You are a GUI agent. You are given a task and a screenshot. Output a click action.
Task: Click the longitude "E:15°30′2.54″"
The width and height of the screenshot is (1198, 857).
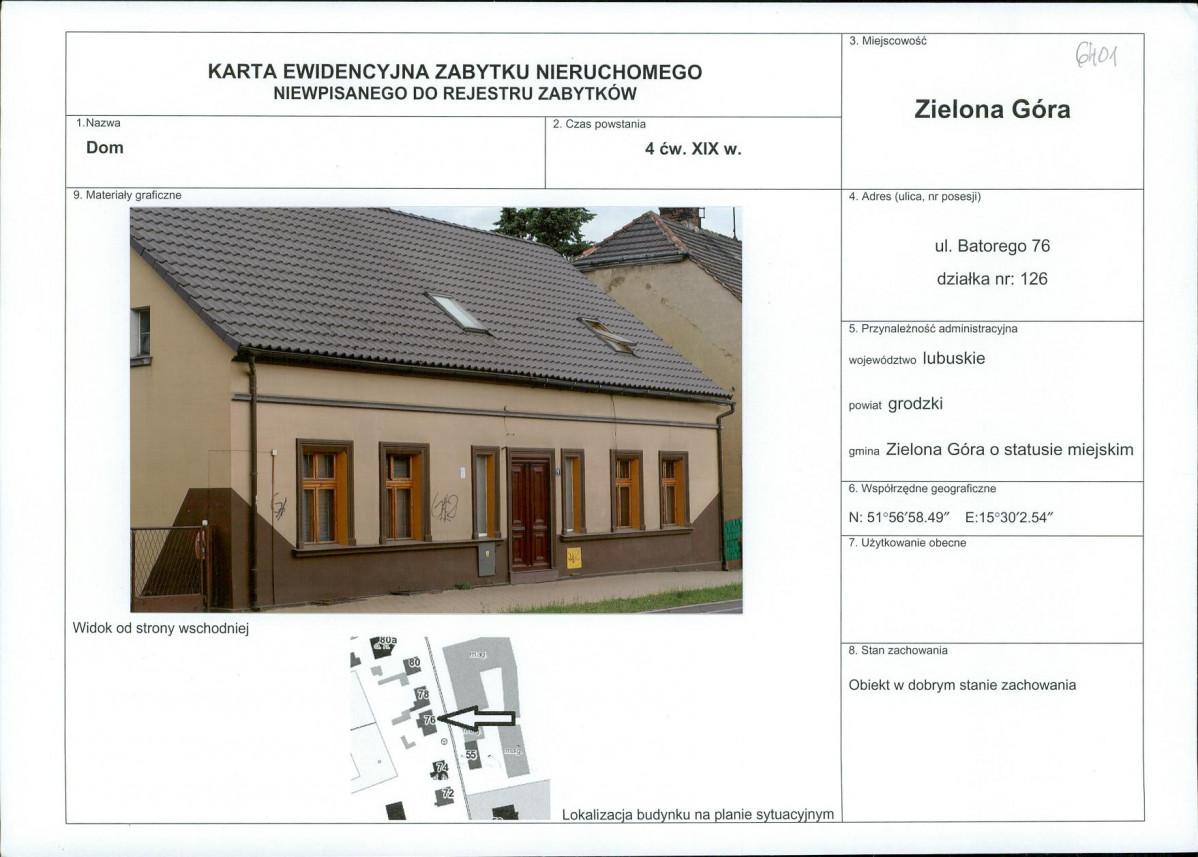(x=1009, y=517)
